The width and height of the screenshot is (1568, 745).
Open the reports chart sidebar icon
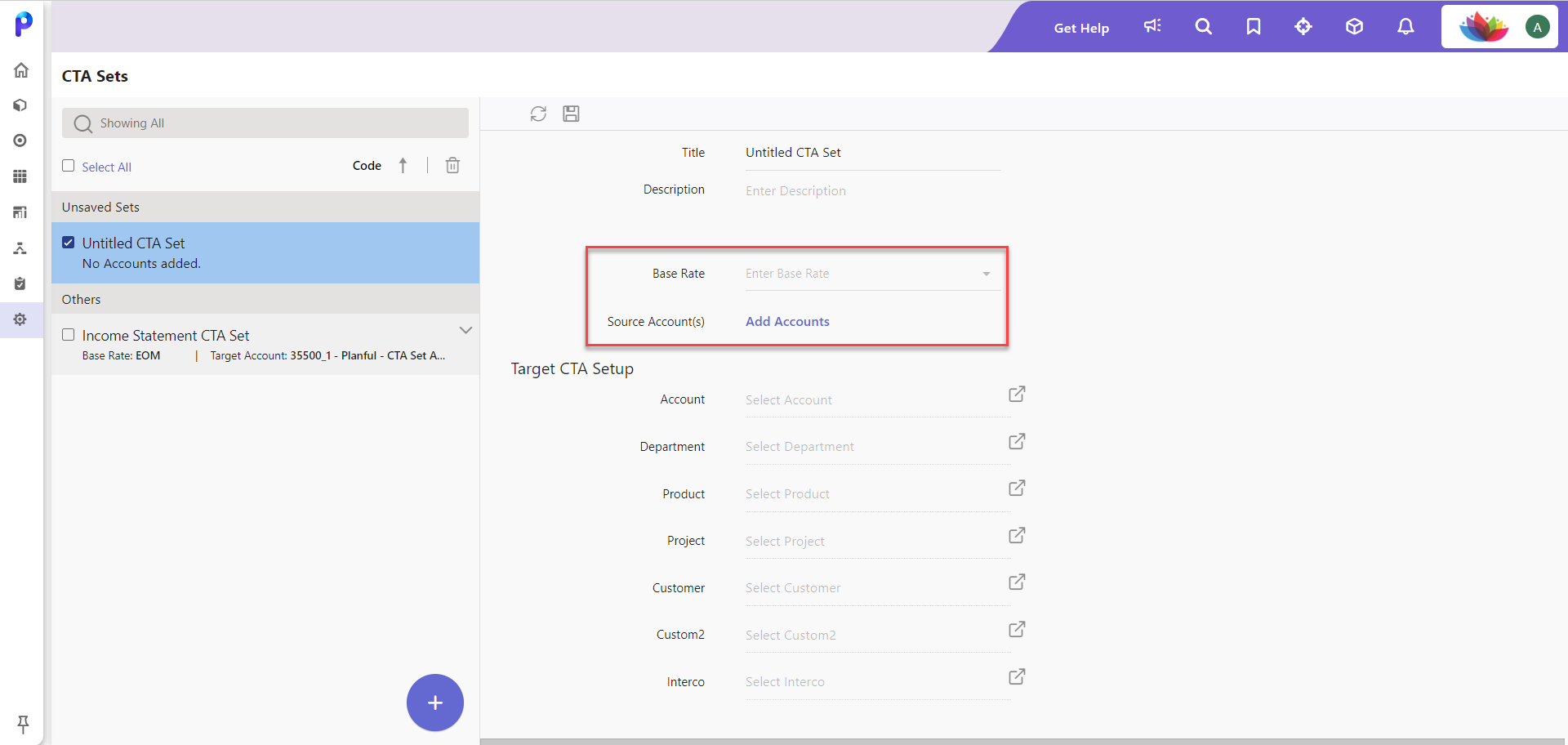(20, 212)
